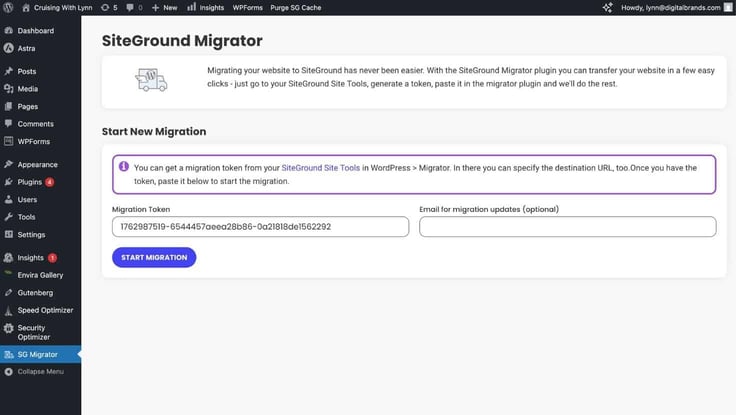The height and width of the screenshot is (415, 736).
Task: Click the purple info icon in notice
Action: click(x=124, y=166)
